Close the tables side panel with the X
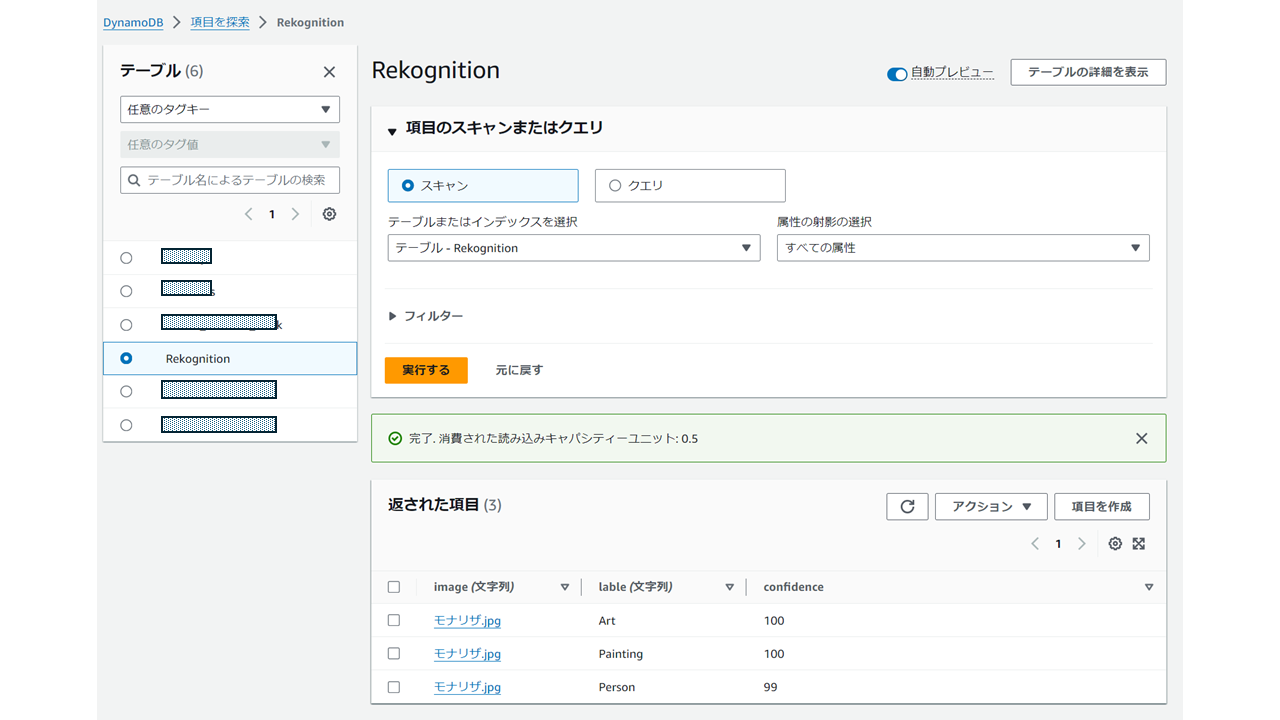1280x720 pixels. (x=329, y=71)
